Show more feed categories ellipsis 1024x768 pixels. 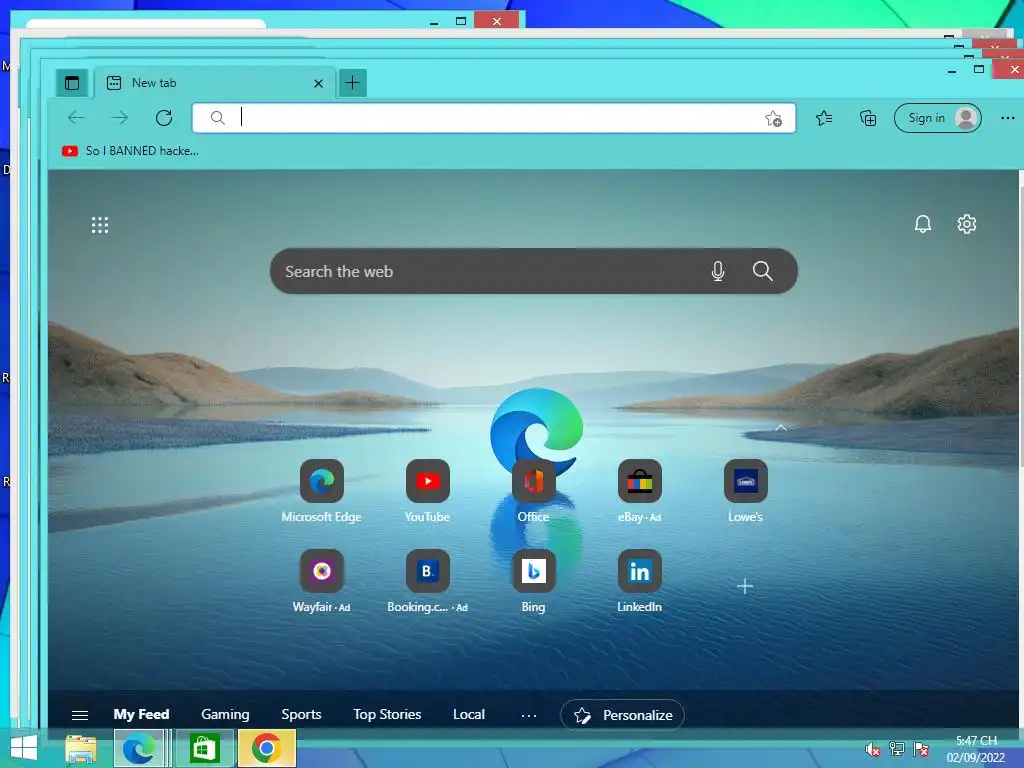[x=529, y=716]
